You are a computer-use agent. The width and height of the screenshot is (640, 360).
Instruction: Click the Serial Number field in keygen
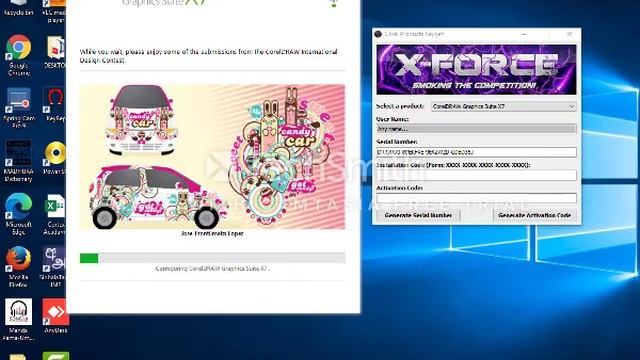476,152
